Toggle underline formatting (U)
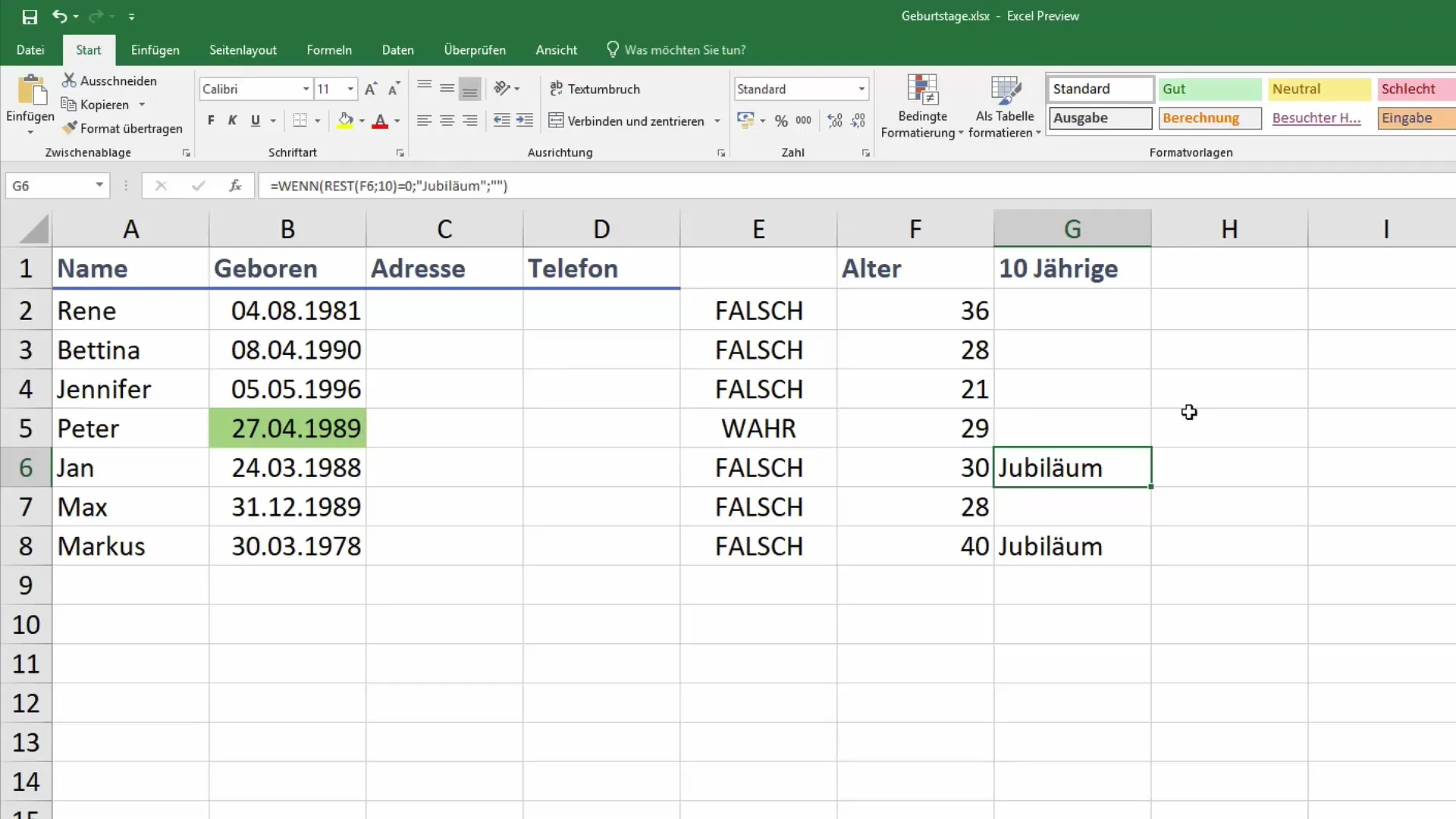1456x819 pixels. (x=256, y=121)
